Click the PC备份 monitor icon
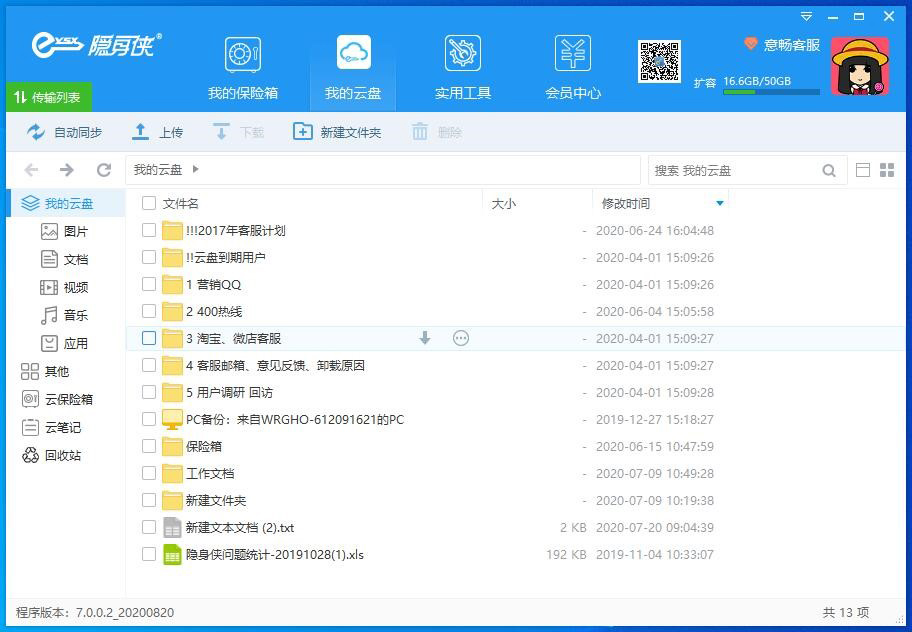912x632 pixels. (x=172, y=419)
